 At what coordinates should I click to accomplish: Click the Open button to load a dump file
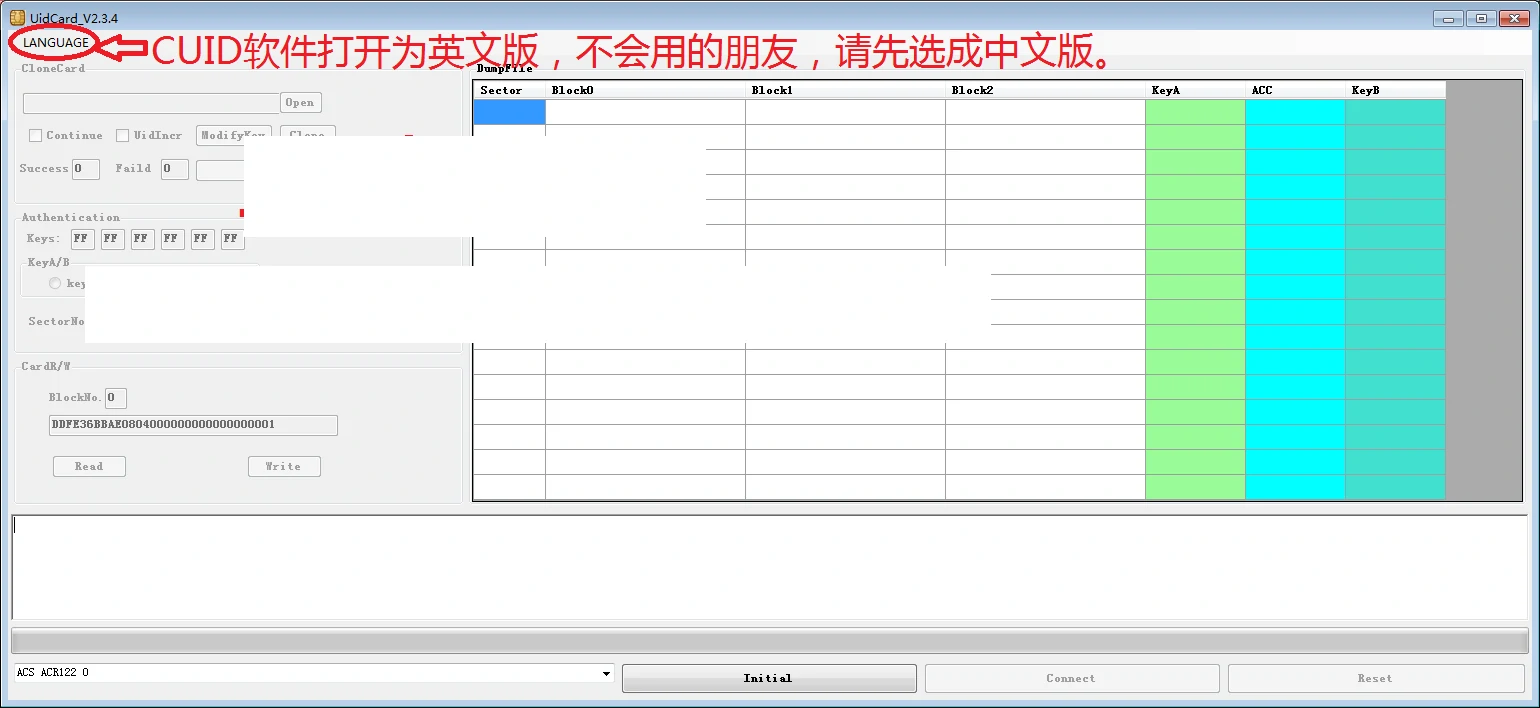pyautogui.click(x=300, y=102)
